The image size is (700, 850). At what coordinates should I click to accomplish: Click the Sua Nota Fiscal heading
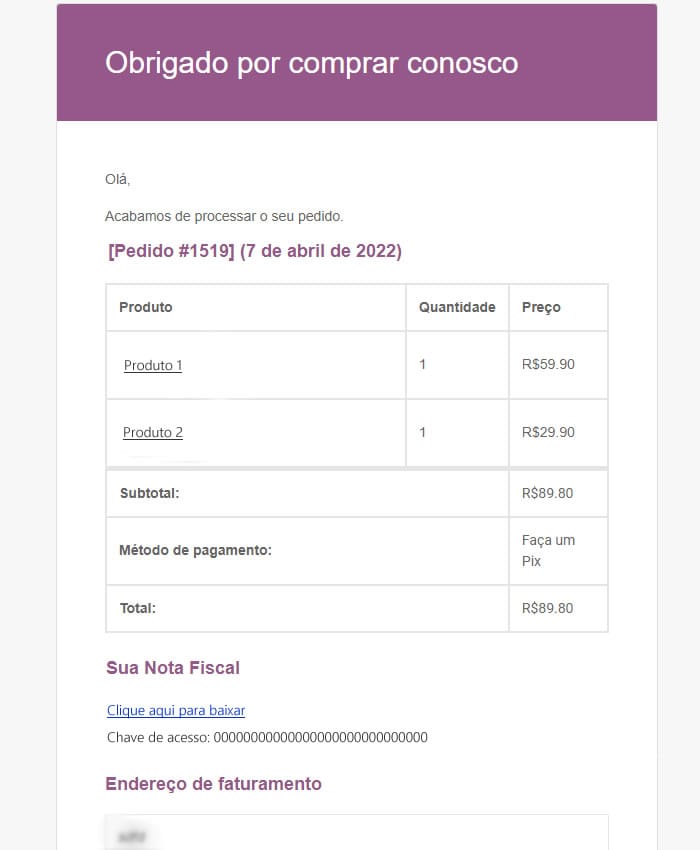pyautogui.click(x=173, y=668)
